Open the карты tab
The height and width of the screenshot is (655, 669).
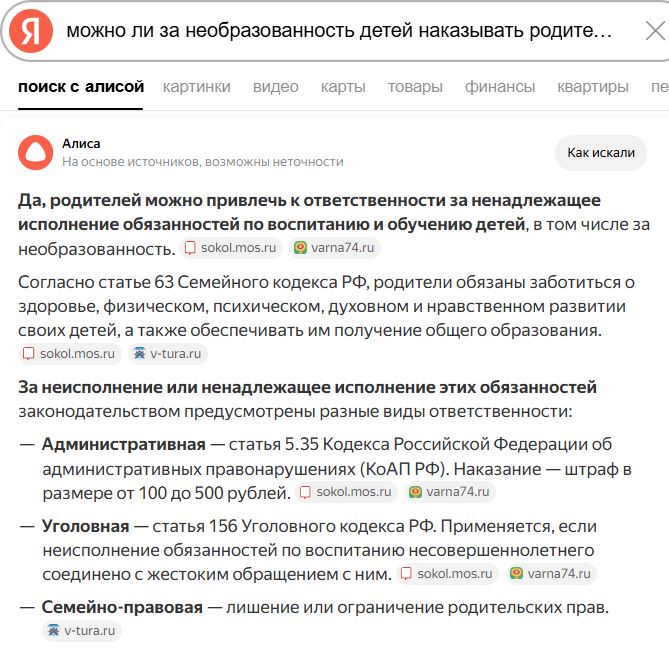click(343, 87)
